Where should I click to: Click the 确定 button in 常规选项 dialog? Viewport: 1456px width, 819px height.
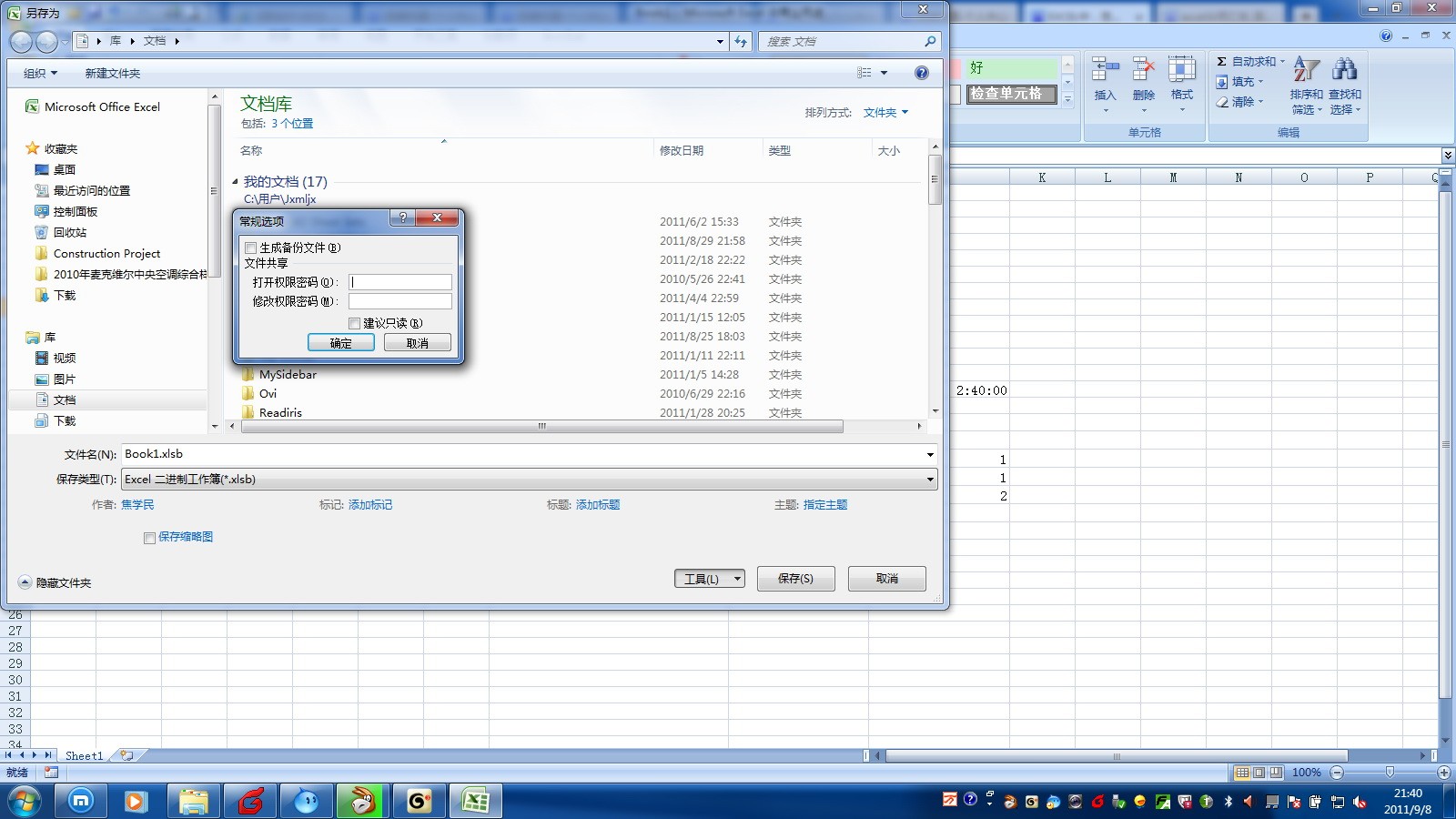click(x=341, y=342)
